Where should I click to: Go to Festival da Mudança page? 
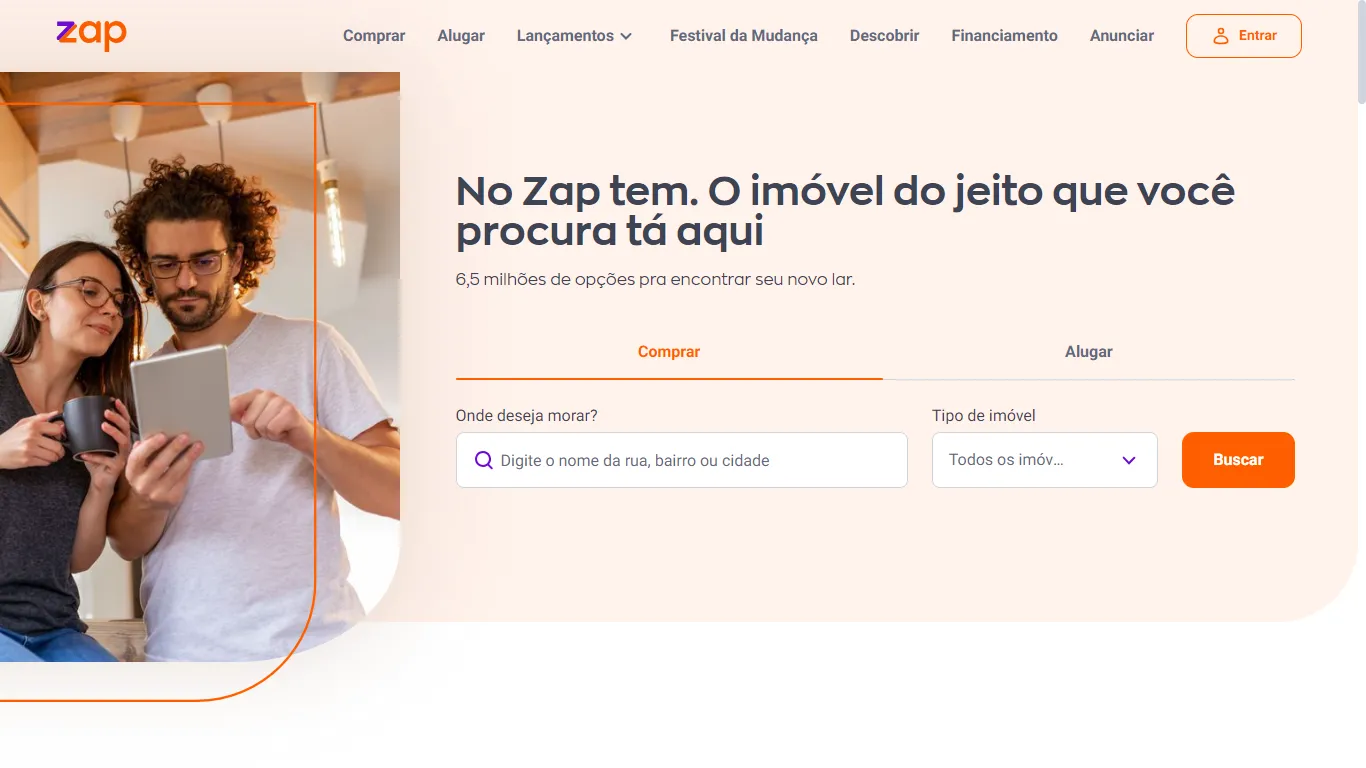coord(744,36)
